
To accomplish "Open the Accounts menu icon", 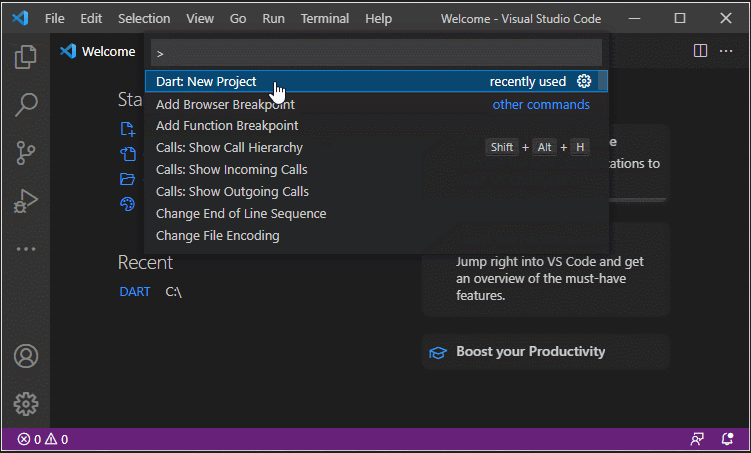I will [26, 356].
